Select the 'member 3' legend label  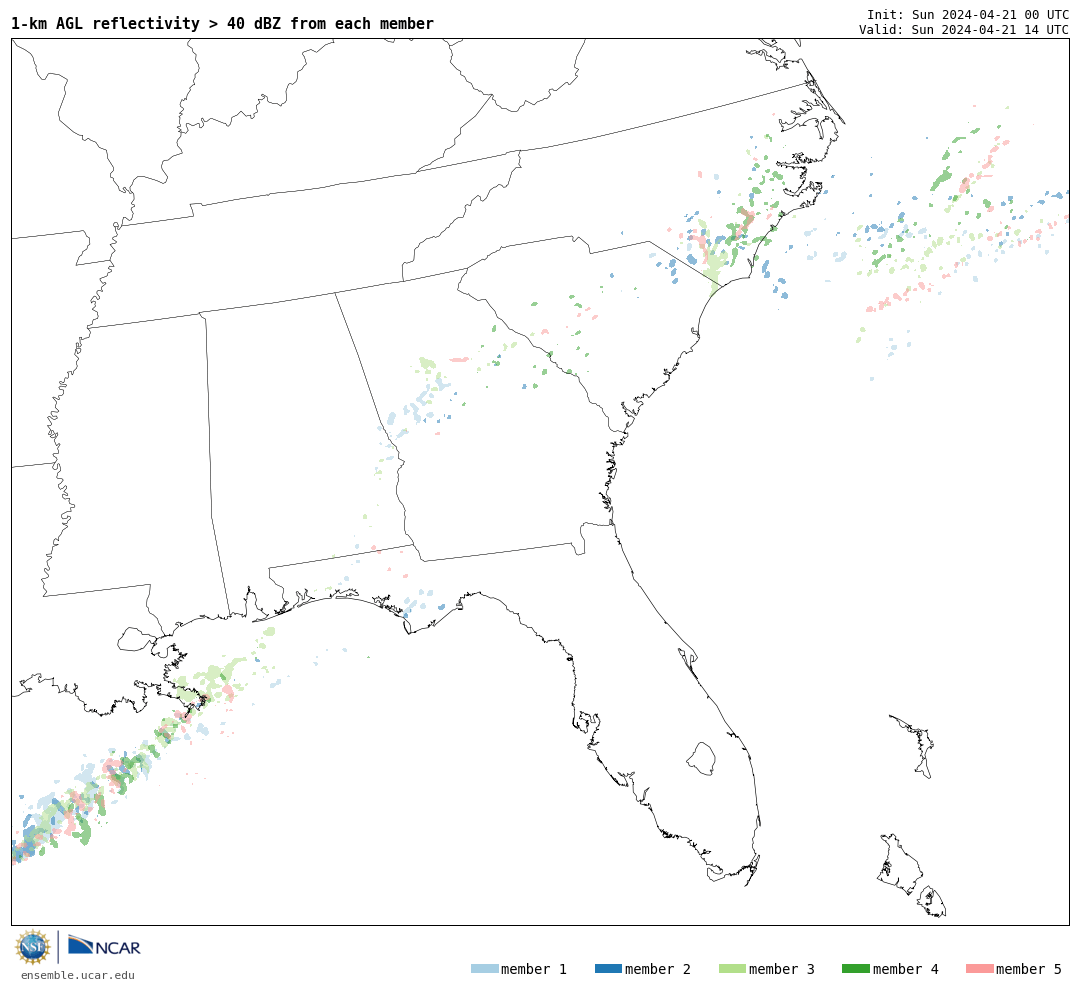coord(782,969)
